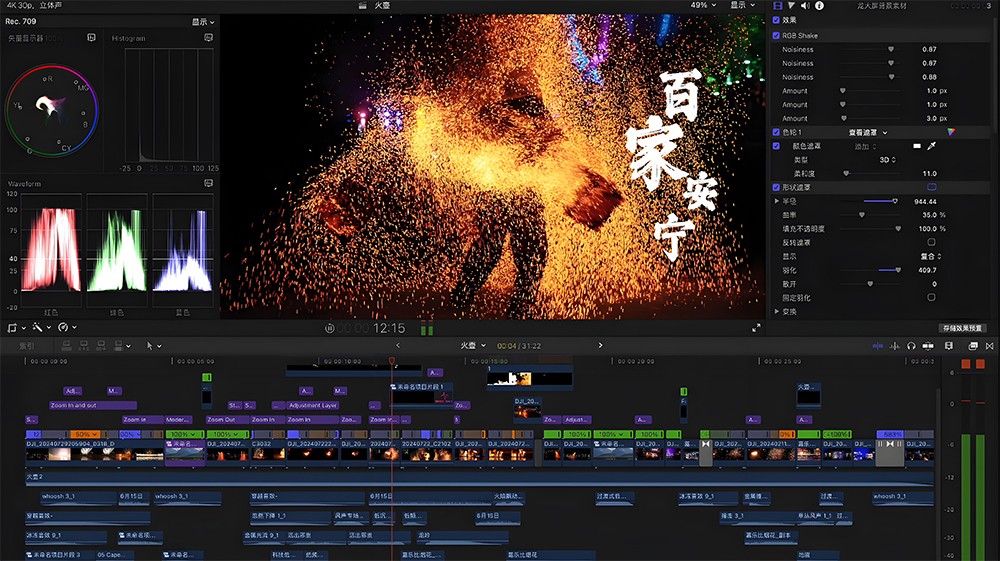Open the 显示 复合 popup

point(931,256)
